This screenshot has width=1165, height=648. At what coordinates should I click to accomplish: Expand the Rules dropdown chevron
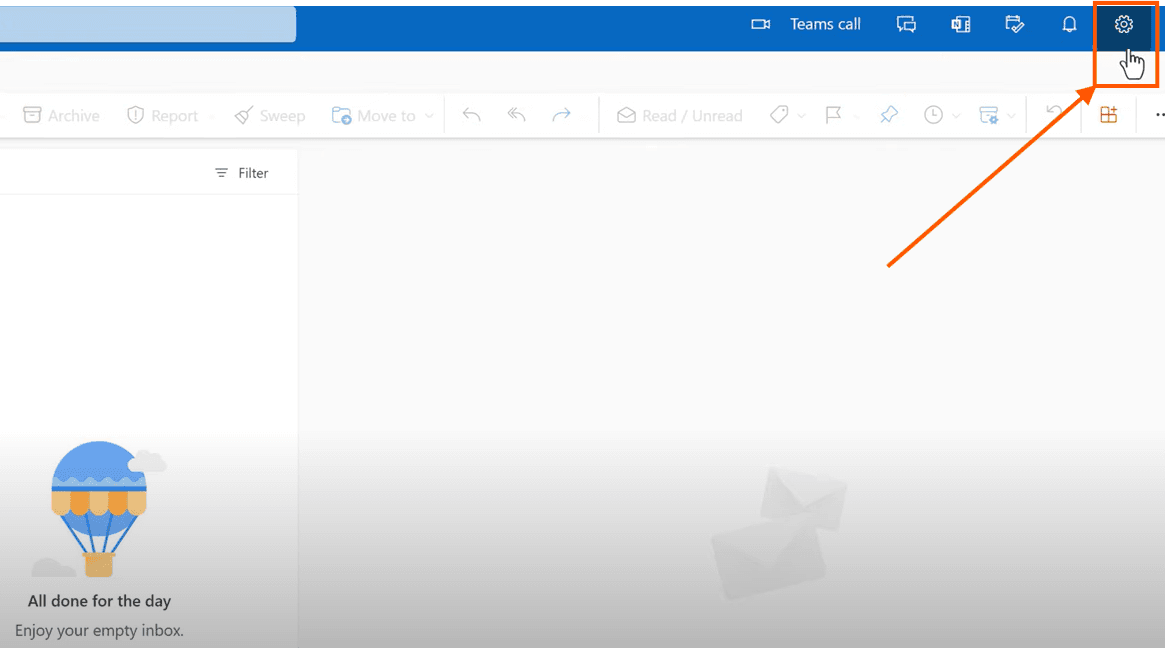[1010, 114]
